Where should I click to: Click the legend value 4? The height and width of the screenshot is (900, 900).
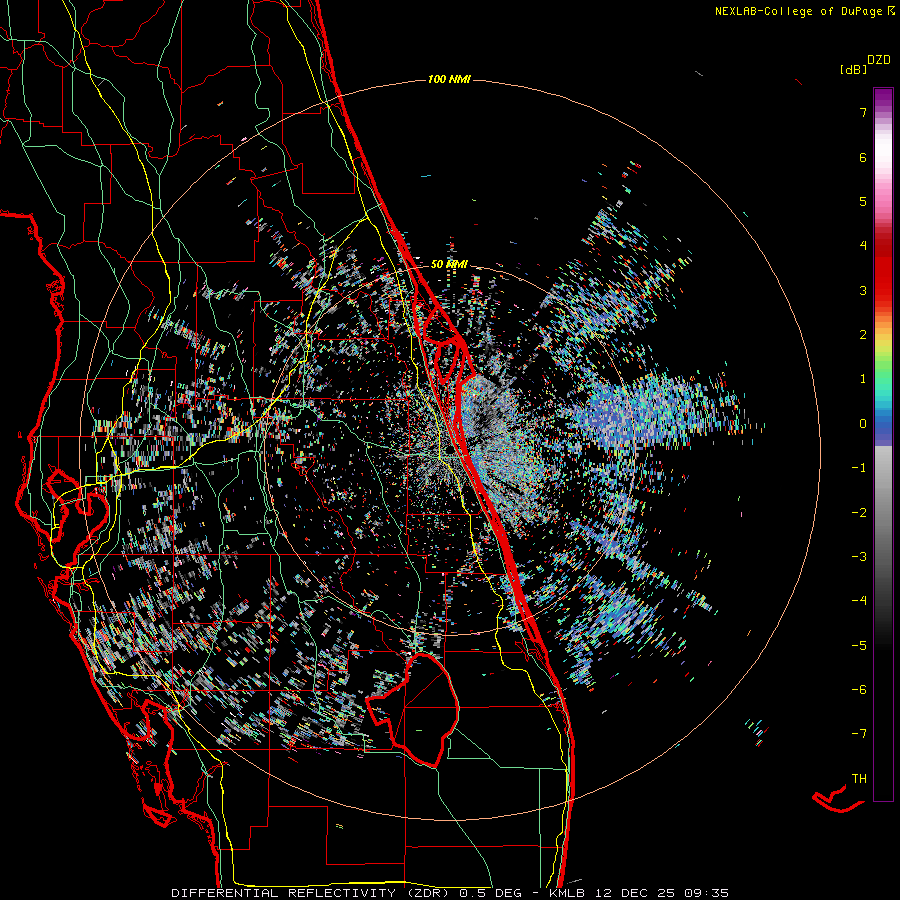863,246
